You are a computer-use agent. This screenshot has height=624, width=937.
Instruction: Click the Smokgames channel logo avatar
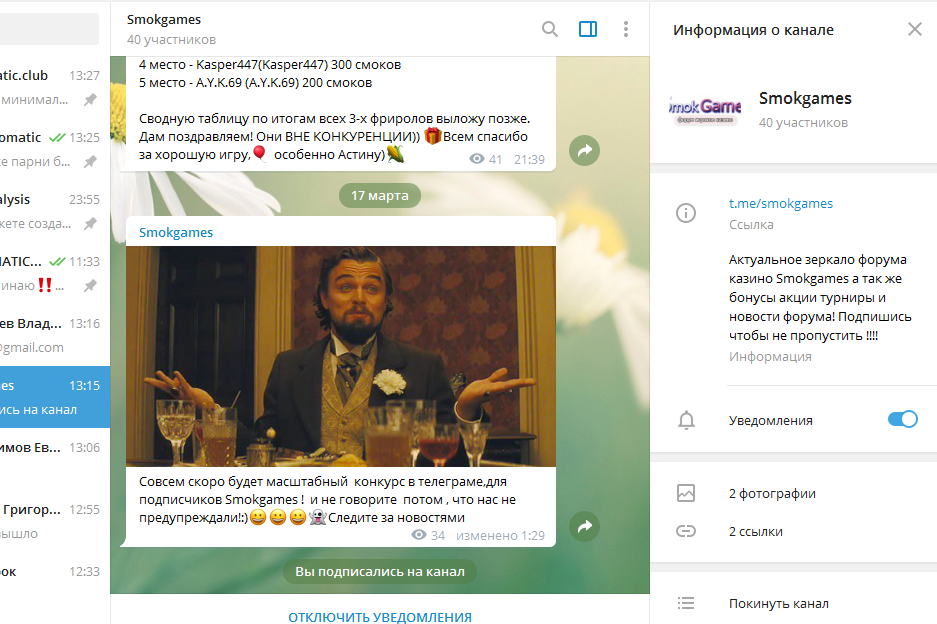[x=705, y=108]
